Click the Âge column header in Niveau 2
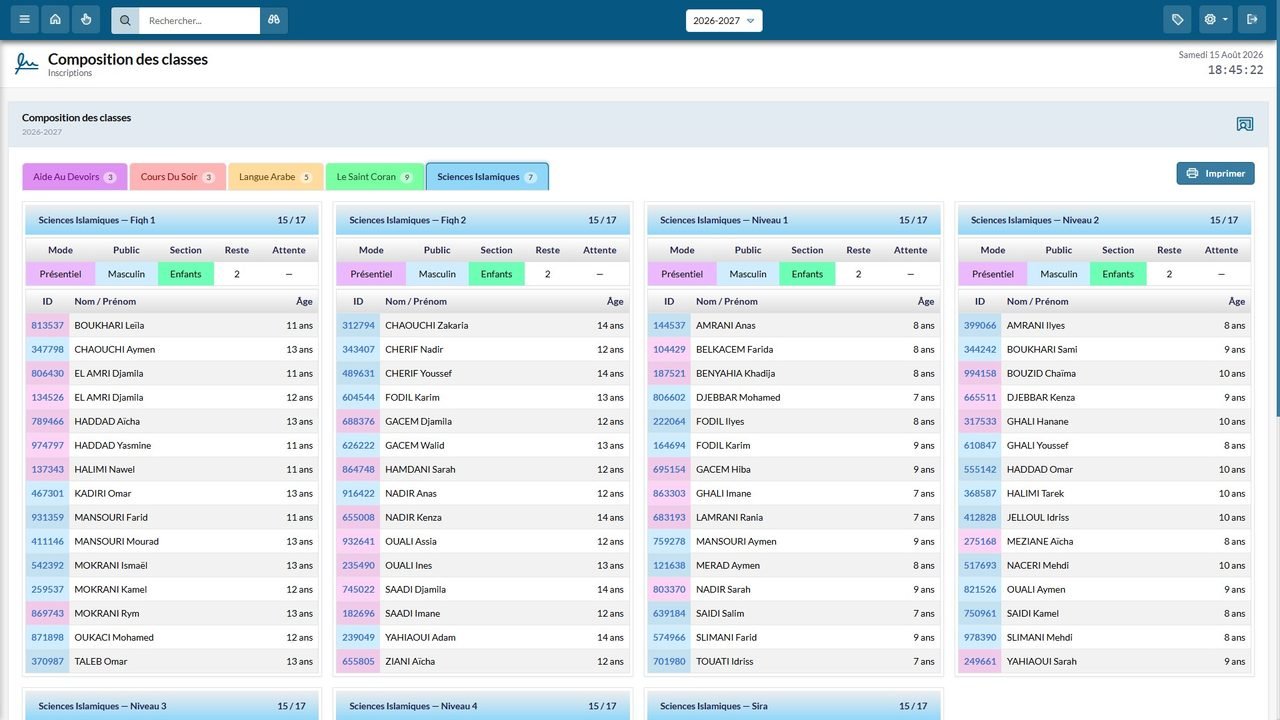Screen dimensions: 1280x720 (1237, 301)
